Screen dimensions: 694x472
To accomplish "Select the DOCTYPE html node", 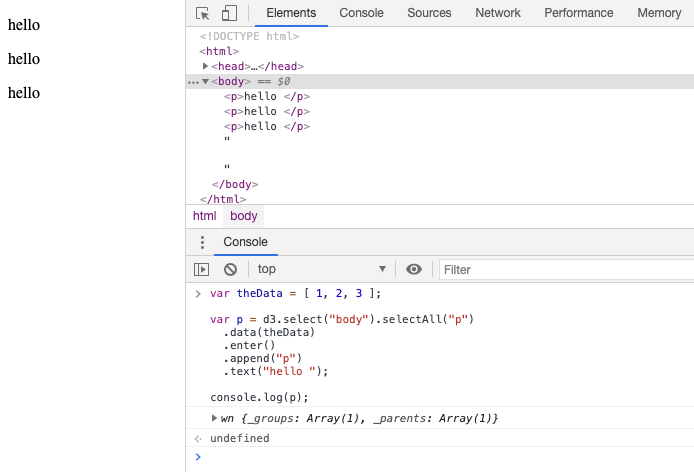I will click(249, 36).
